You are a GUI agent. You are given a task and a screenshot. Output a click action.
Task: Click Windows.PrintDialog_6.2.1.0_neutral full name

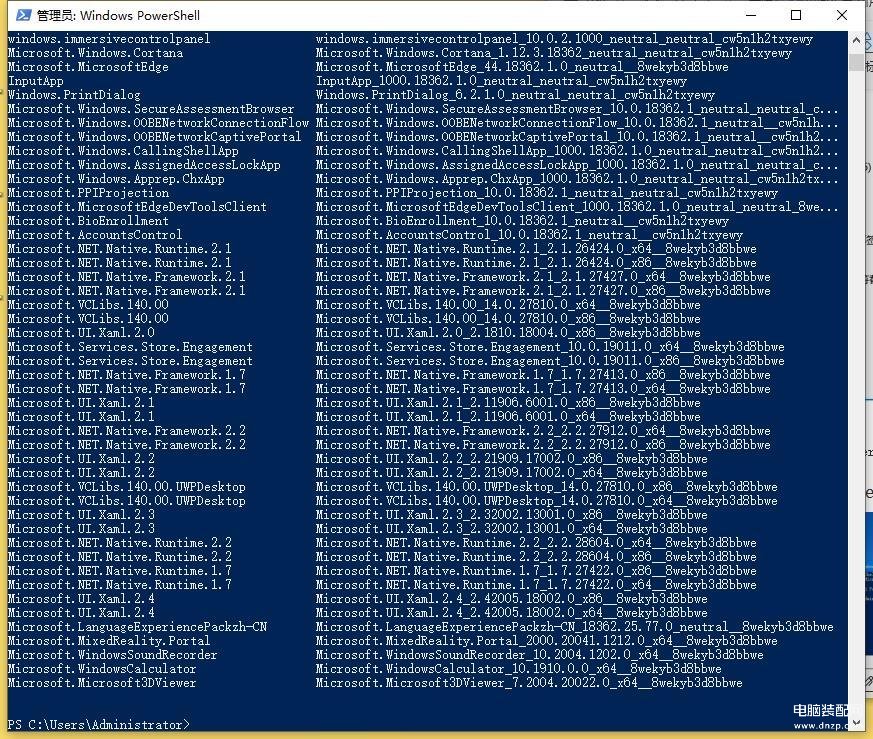point(515,95)
